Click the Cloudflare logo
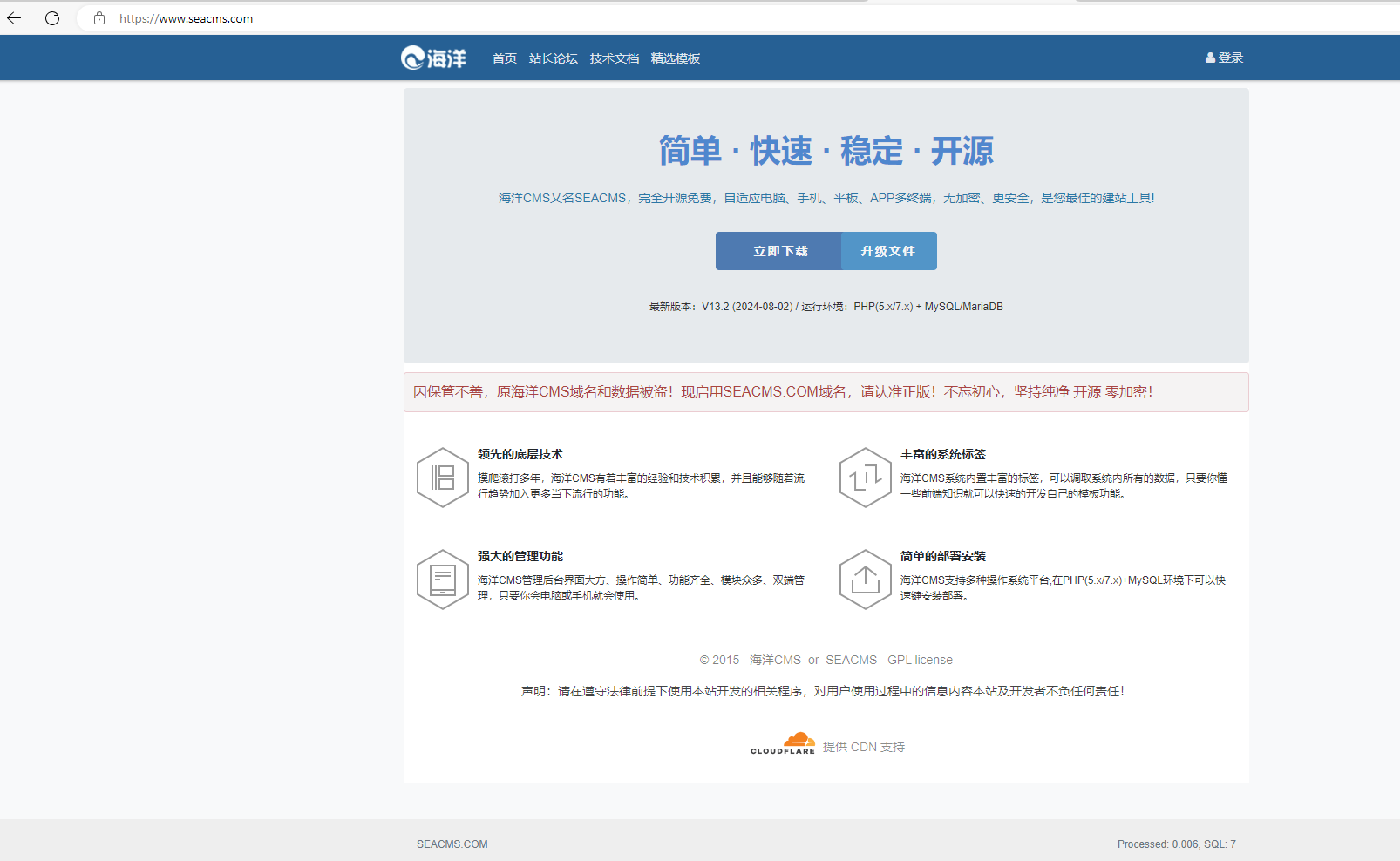 pos(783,744)
